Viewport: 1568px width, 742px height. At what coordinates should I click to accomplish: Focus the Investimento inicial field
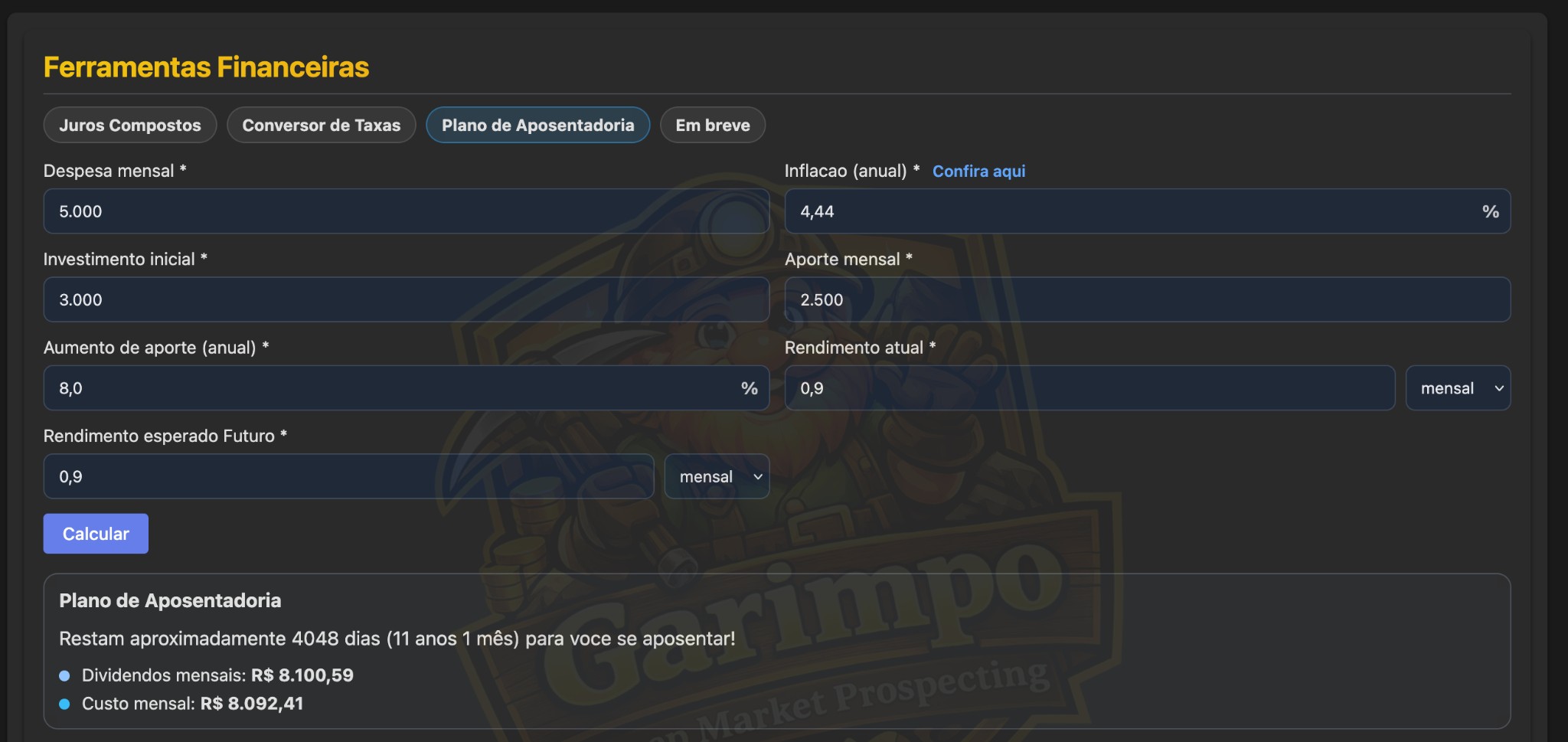406,299
